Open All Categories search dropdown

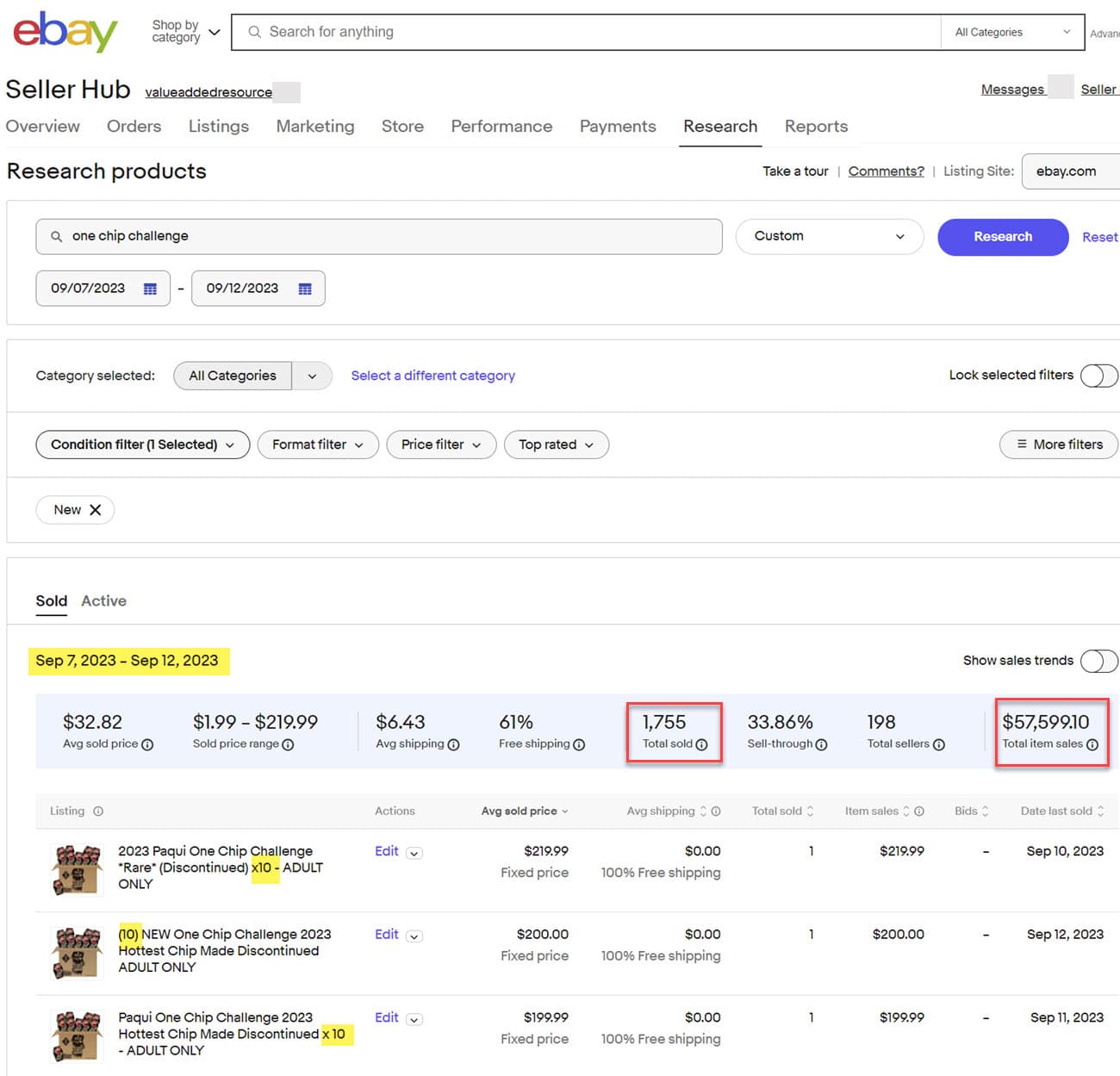[x=1012, y=32]
